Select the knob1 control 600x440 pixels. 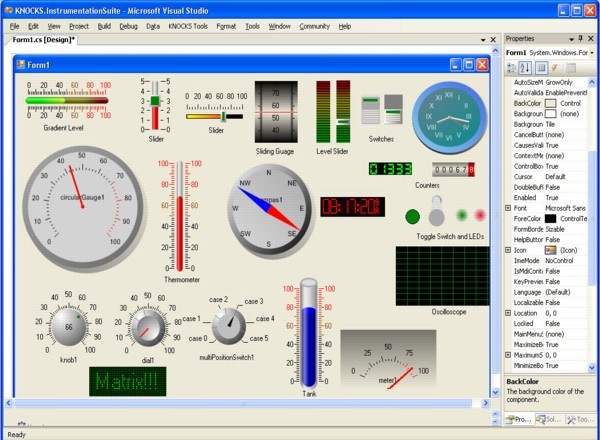tap(69, 327)
